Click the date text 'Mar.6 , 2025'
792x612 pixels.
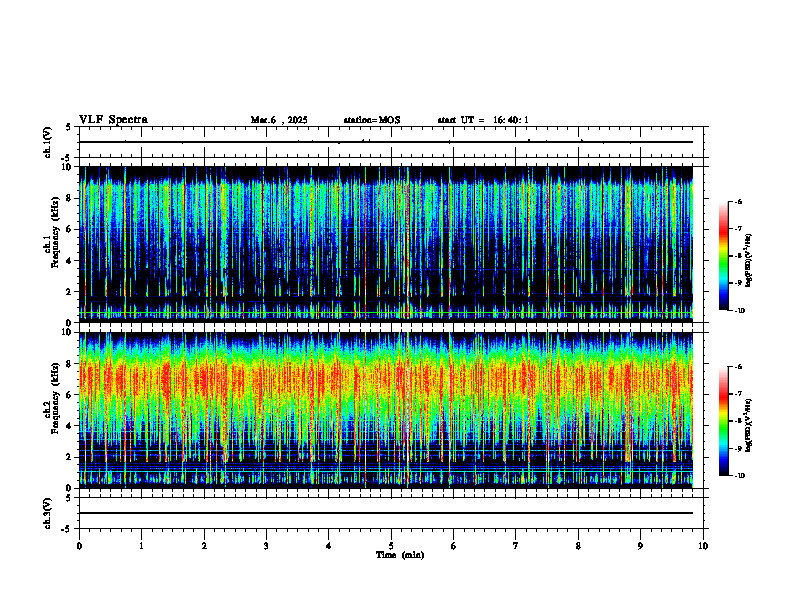pyautogui.click(x=279, y=120)
